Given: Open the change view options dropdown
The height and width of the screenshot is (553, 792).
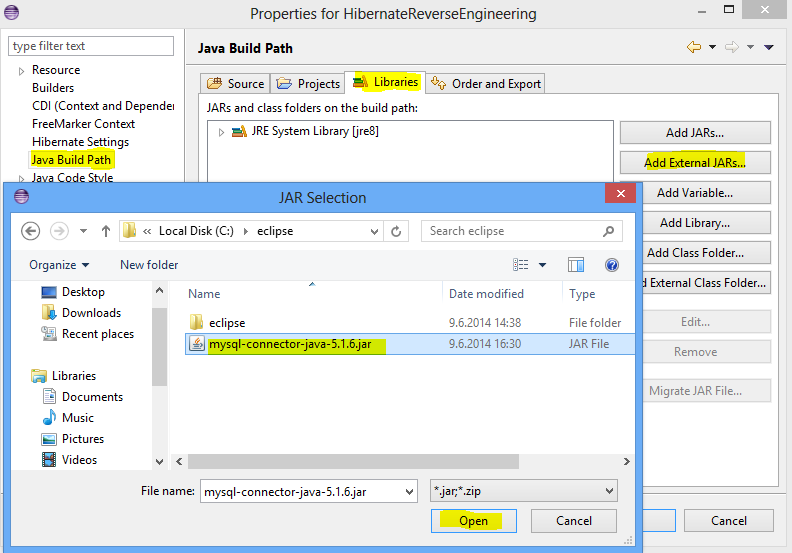Looking at the screenshot, I should pos(542,265).
